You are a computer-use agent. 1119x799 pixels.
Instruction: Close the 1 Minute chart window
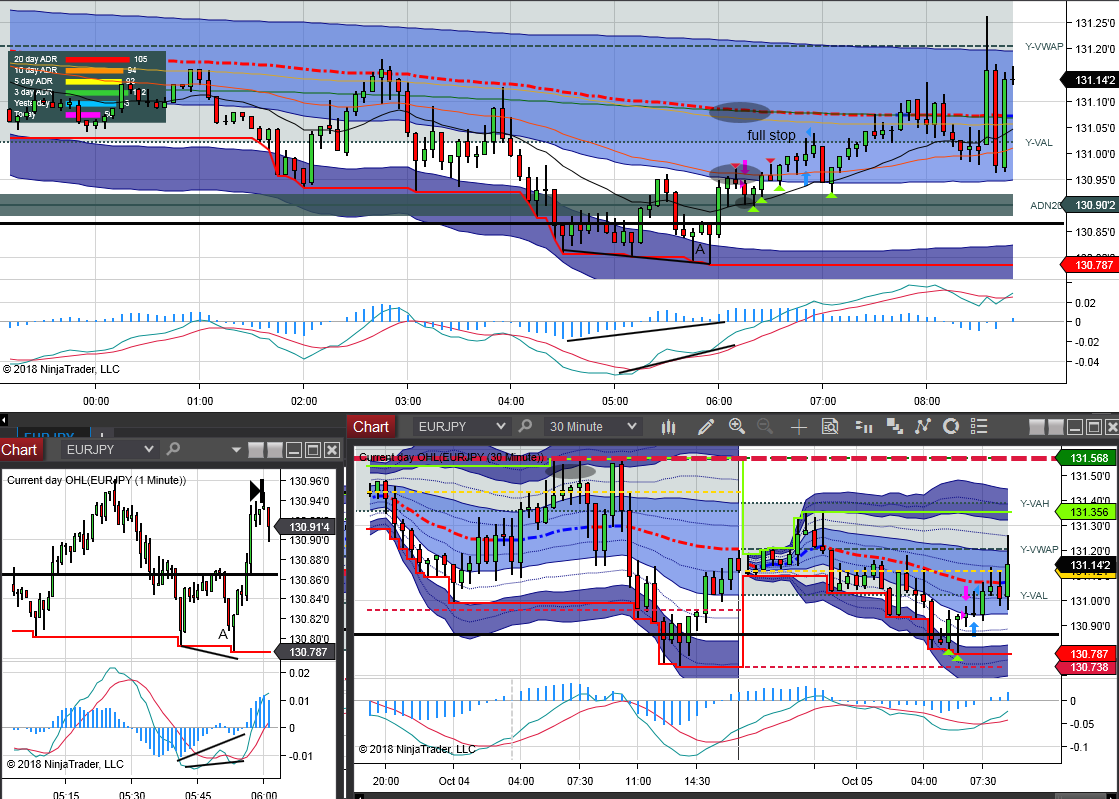tap(332, 450)
